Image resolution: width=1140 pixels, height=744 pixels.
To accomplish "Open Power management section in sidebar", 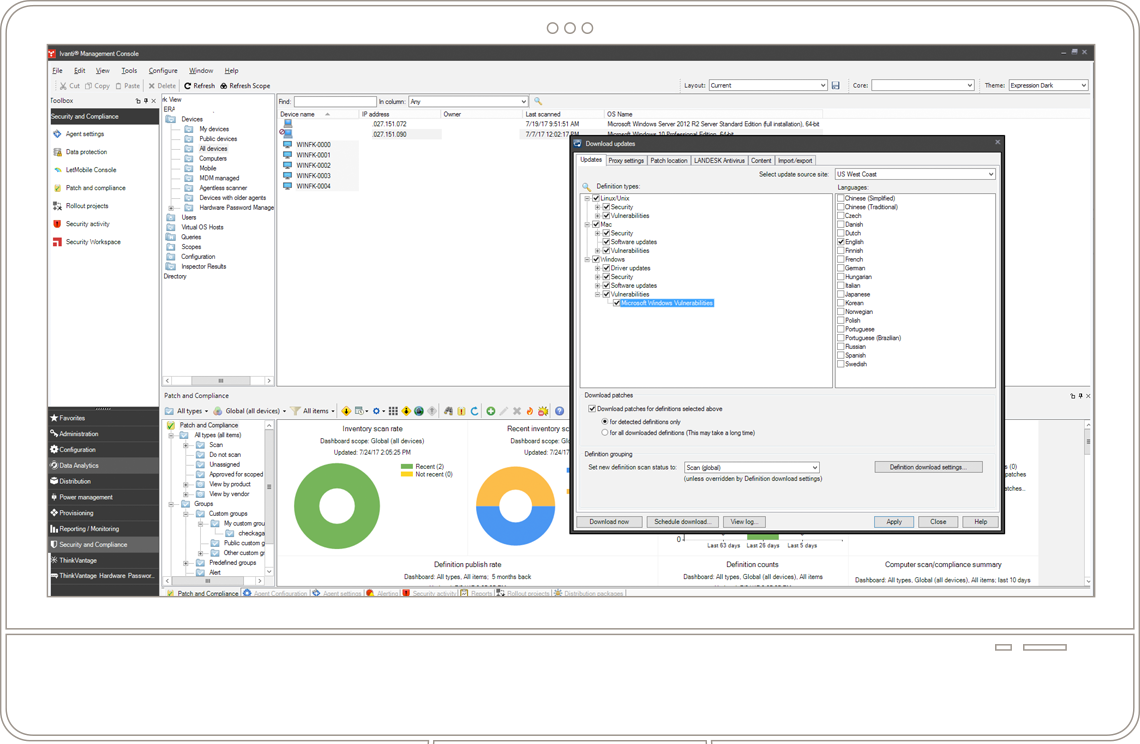I will point(103,497).
